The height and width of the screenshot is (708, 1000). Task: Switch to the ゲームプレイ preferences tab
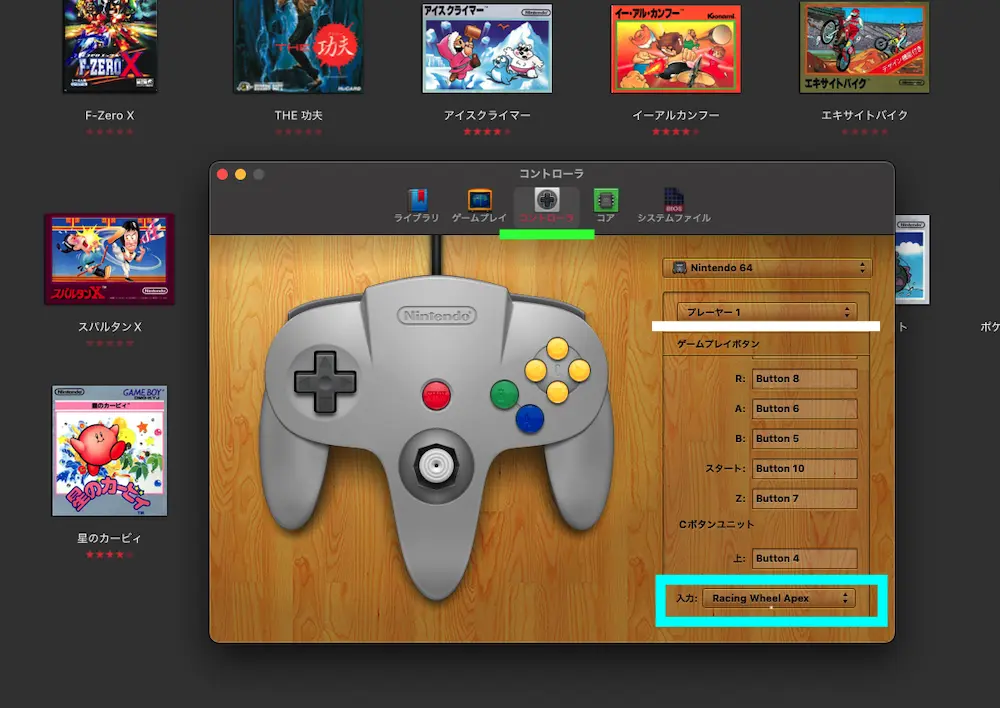(479, 205)
